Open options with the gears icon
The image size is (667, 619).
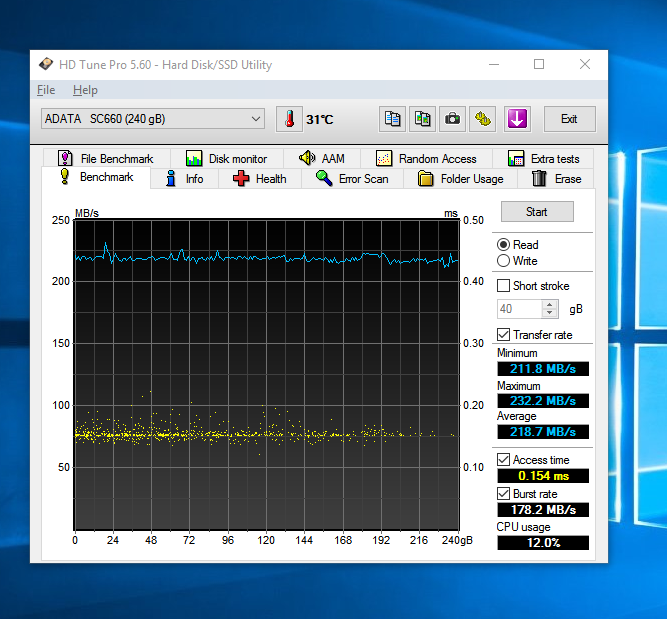point(483,119)
